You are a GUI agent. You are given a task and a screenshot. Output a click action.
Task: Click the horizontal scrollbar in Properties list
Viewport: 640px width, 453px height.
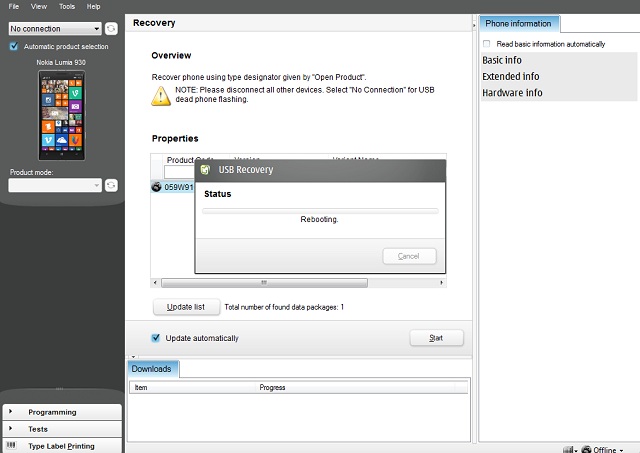(264, 283)
